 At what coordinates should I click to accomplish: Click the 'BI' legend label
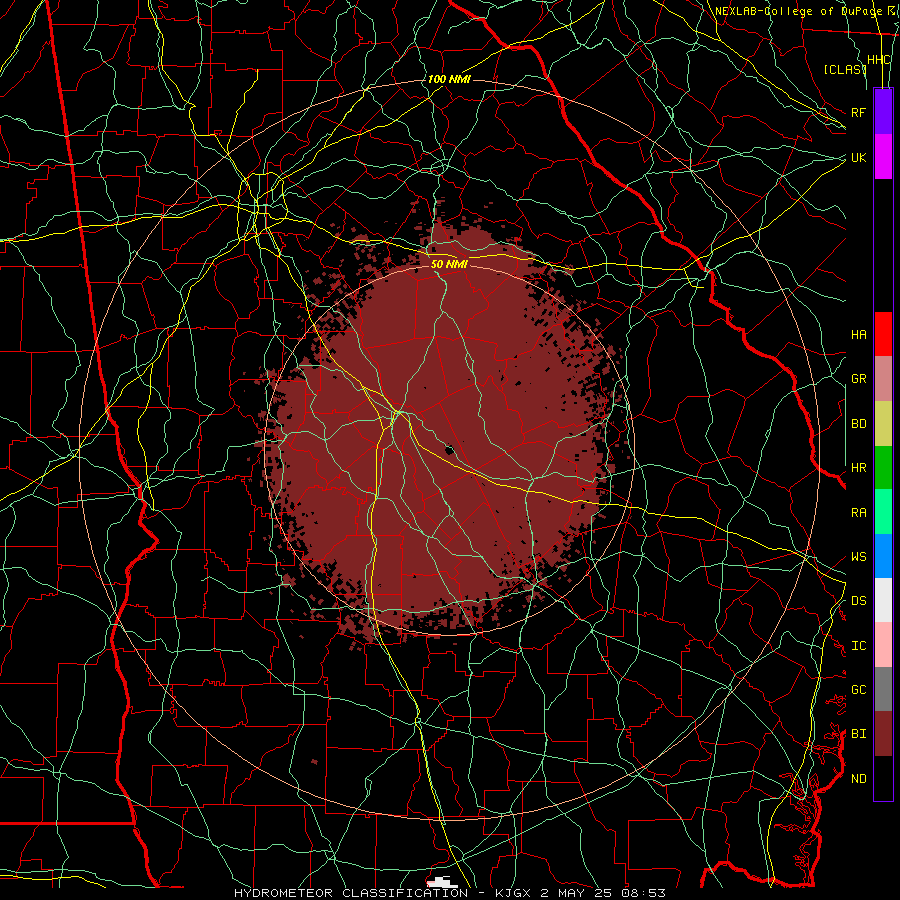point(858,734)
